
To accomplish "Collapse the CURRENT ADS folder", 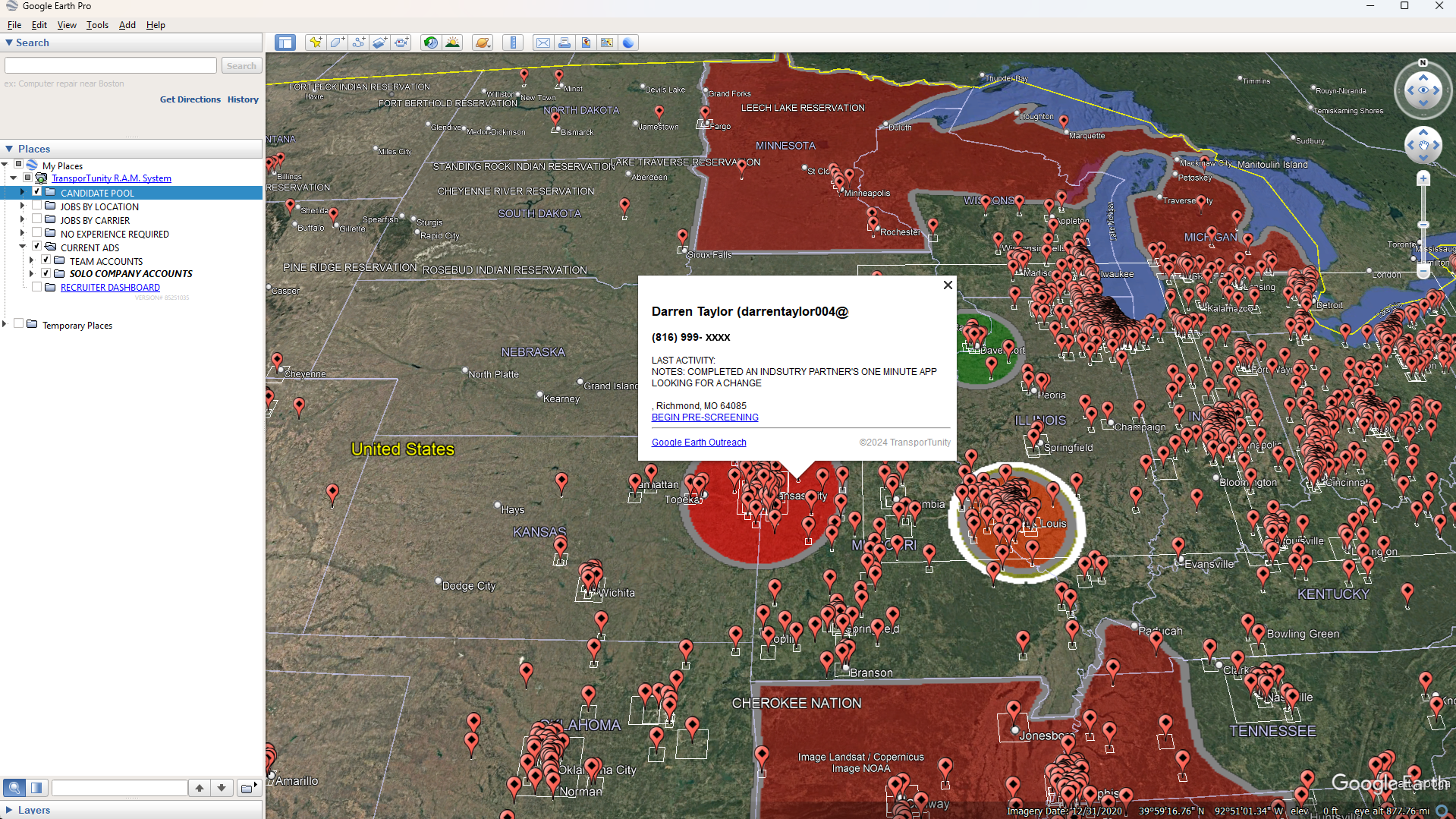I will [x=23, y=247].
